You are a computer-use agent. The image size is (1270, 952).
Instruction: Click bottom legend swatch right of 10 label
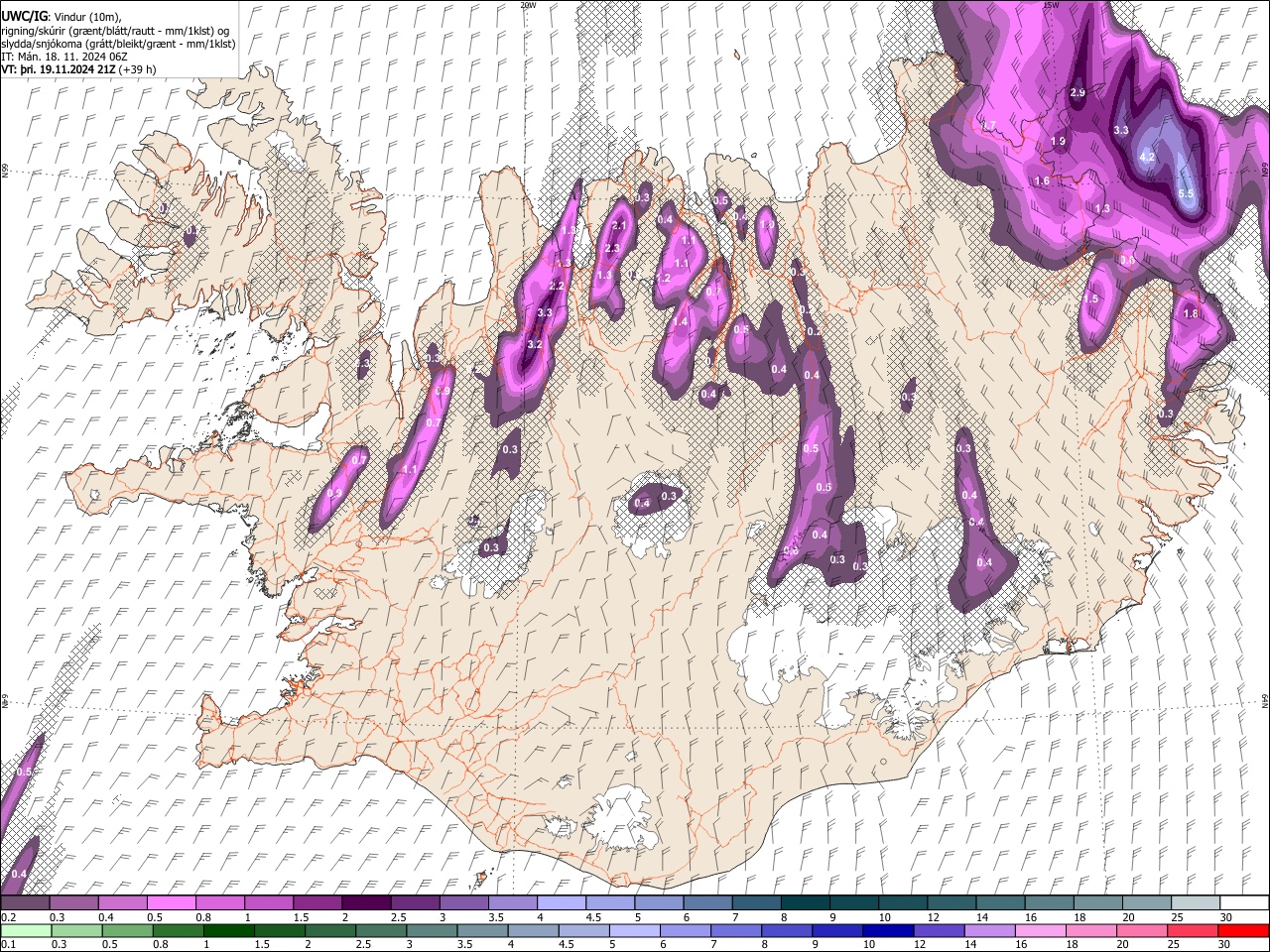point(887,930)
